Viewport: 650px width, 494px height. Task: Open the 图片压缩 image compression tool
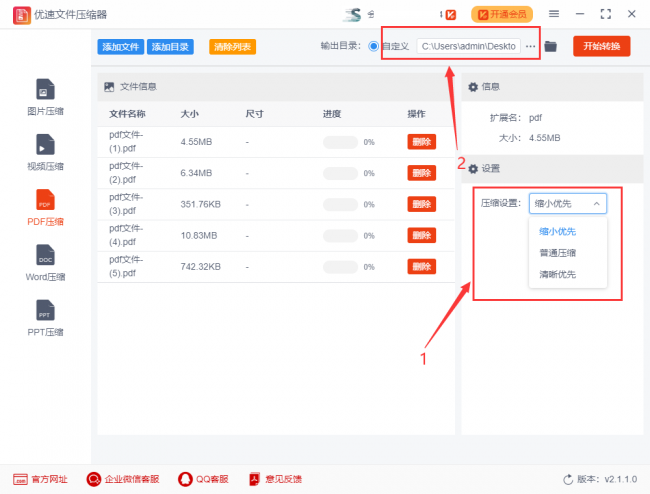45,97
